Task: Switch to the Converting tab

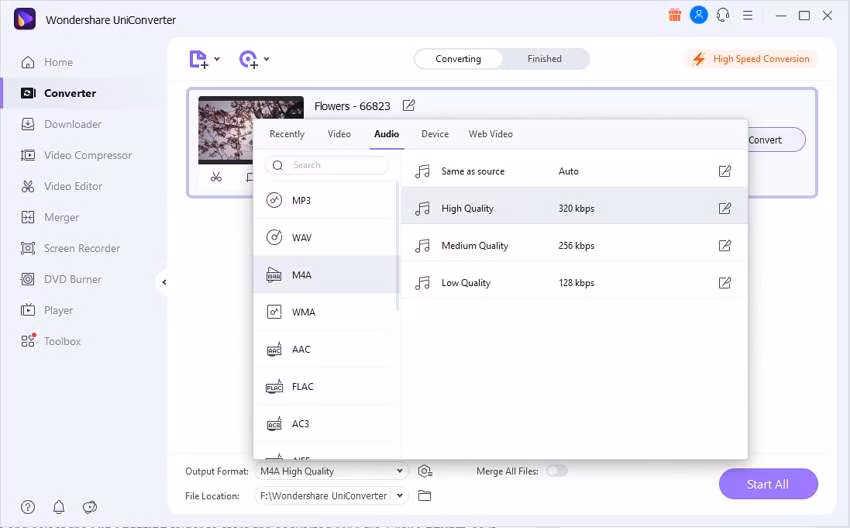Action: pyautogui.click(x=458, y=59)
